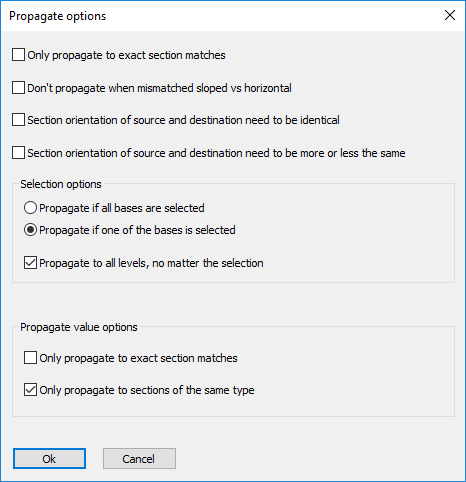The height and width of the screenshot is (482, 466).
Task: Uncheck 'Propagate to all levels, no matter the selection'
Action: (30, 263)
